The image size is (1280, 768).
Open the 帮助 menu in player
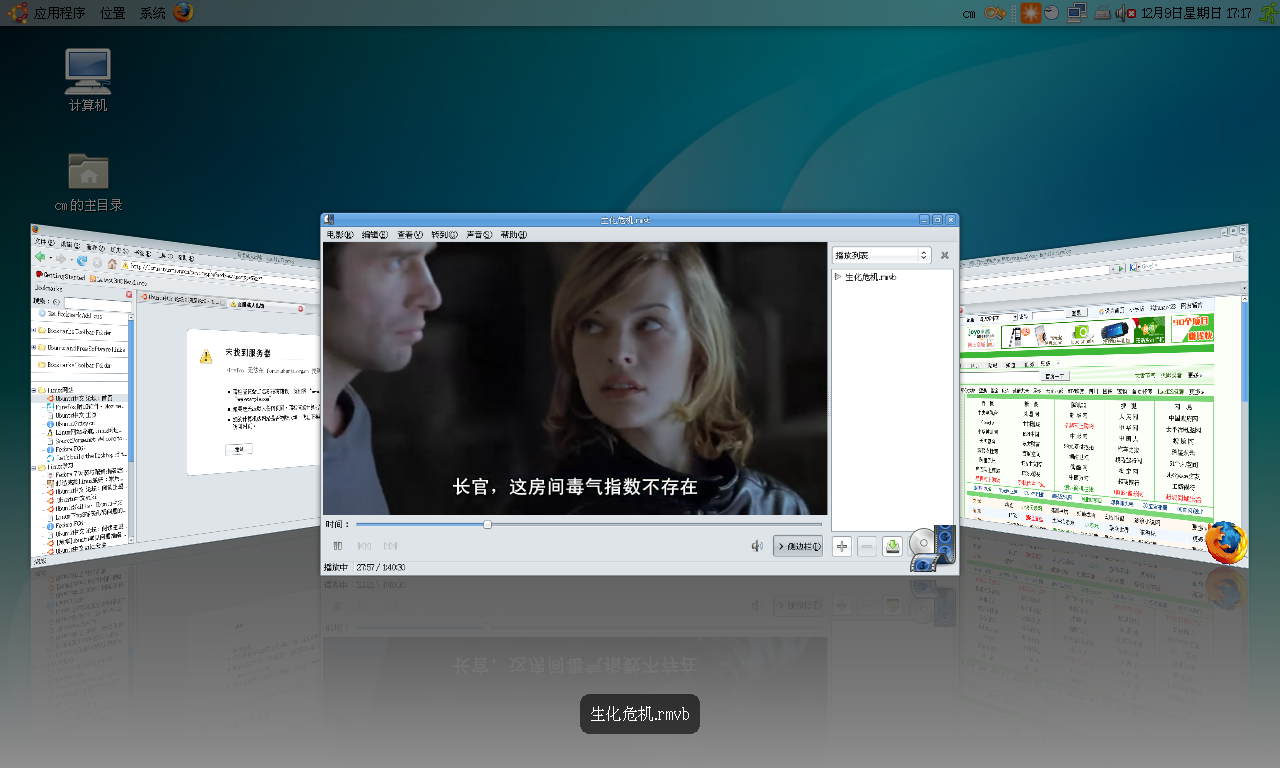point(514,235)
